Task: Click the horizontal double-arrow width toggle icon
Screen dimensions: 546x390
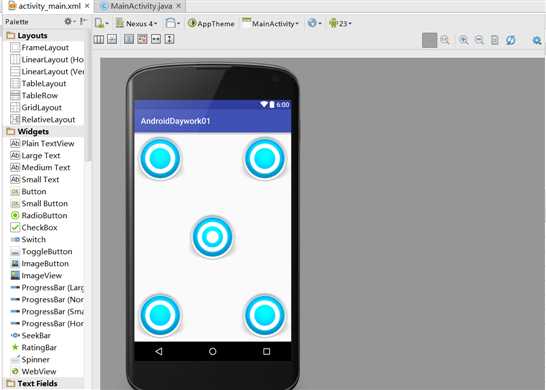Action: tap(156, 39)
